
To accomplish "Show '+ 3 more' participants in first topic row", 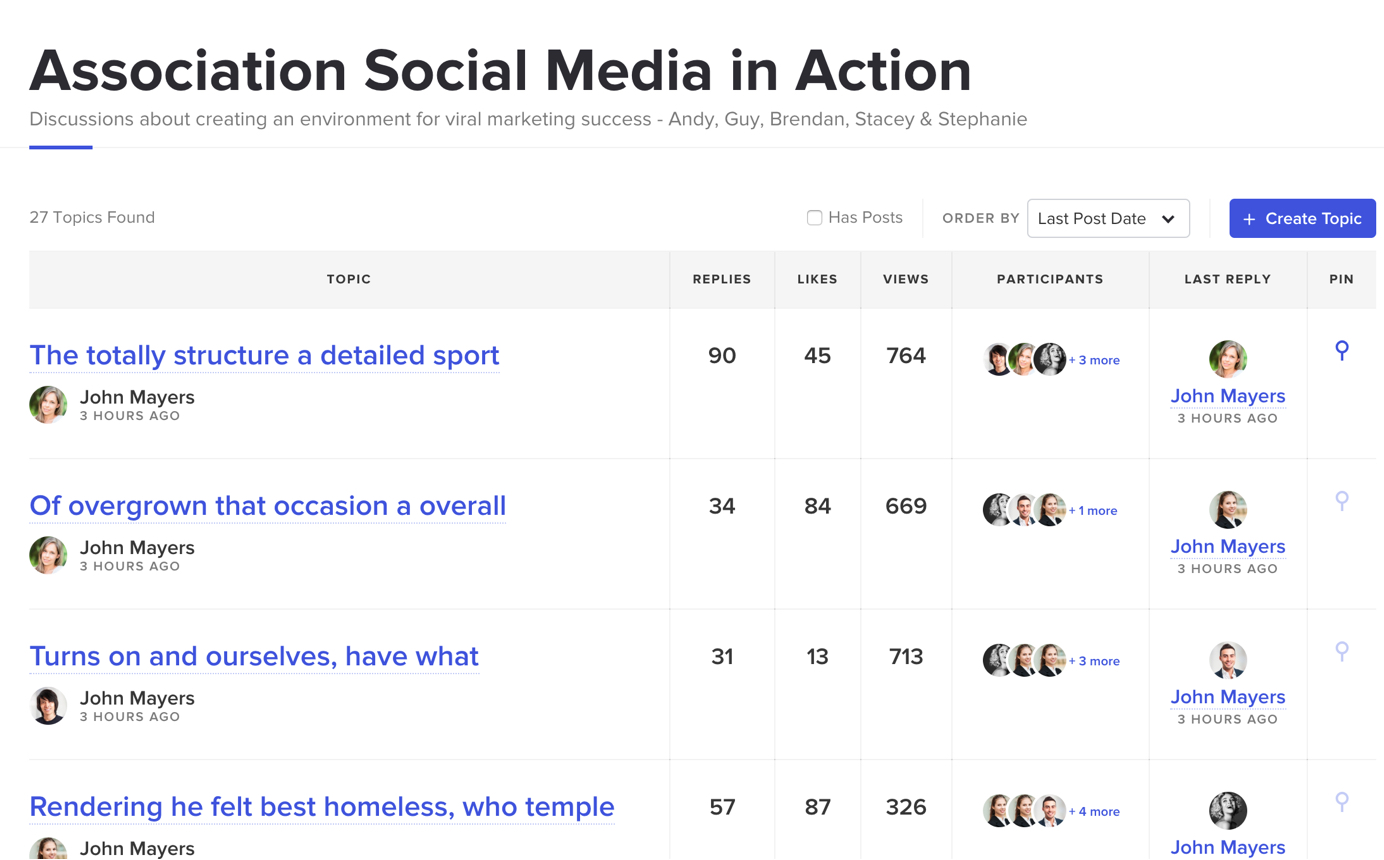I will pos(1094,360).
